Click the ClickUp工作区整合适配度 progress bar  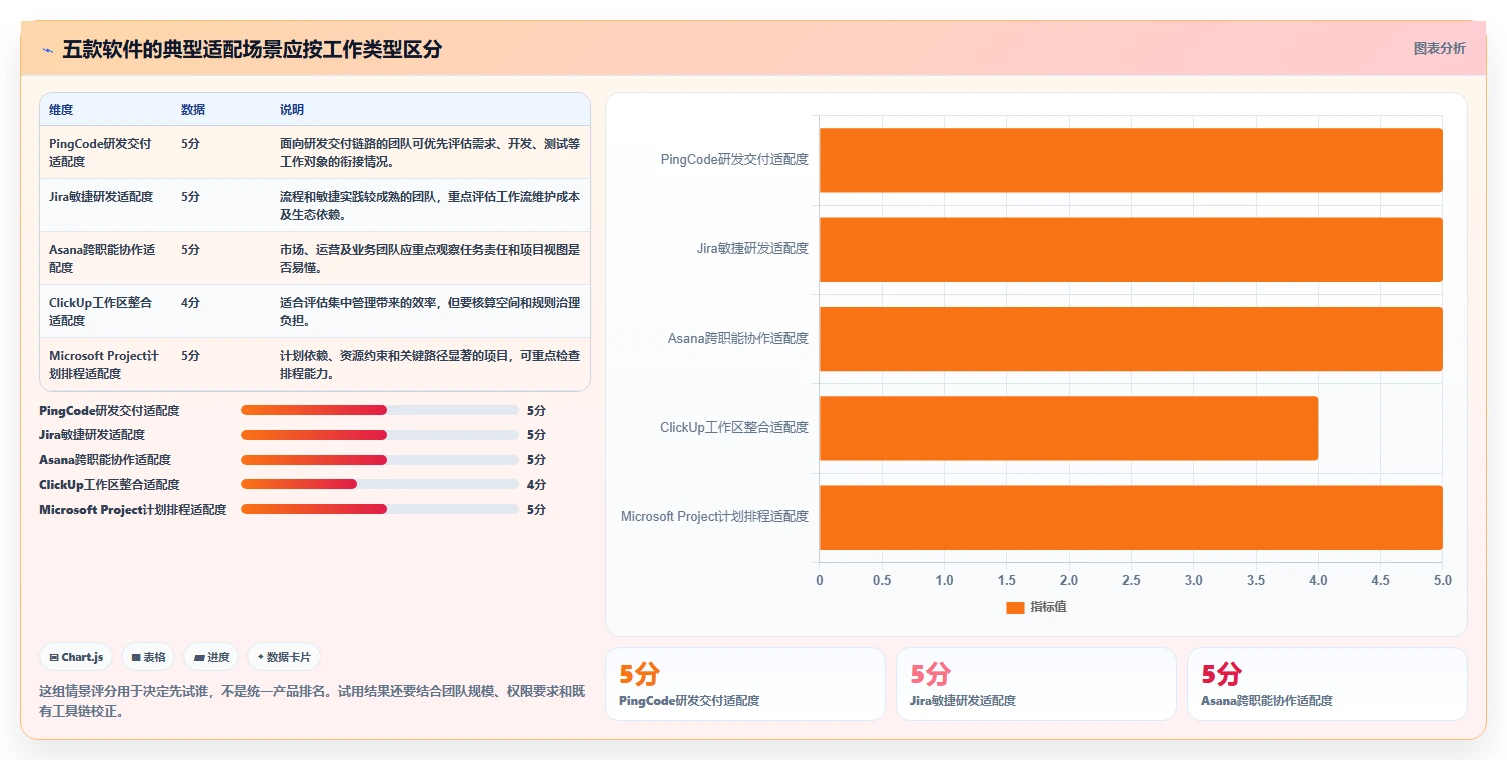tap(380, 484)
